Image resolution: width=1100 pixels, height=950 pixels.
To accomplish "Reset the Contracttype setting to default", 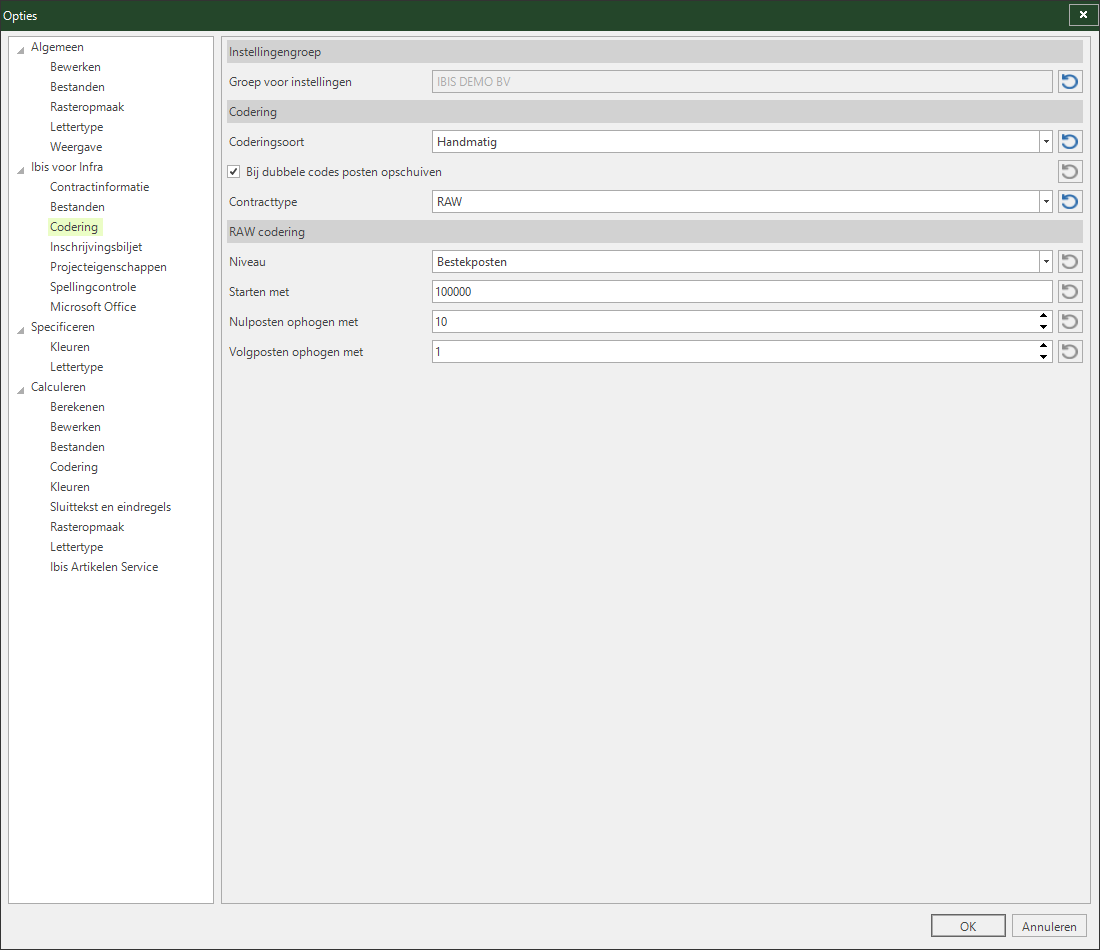I will 1070,202.
